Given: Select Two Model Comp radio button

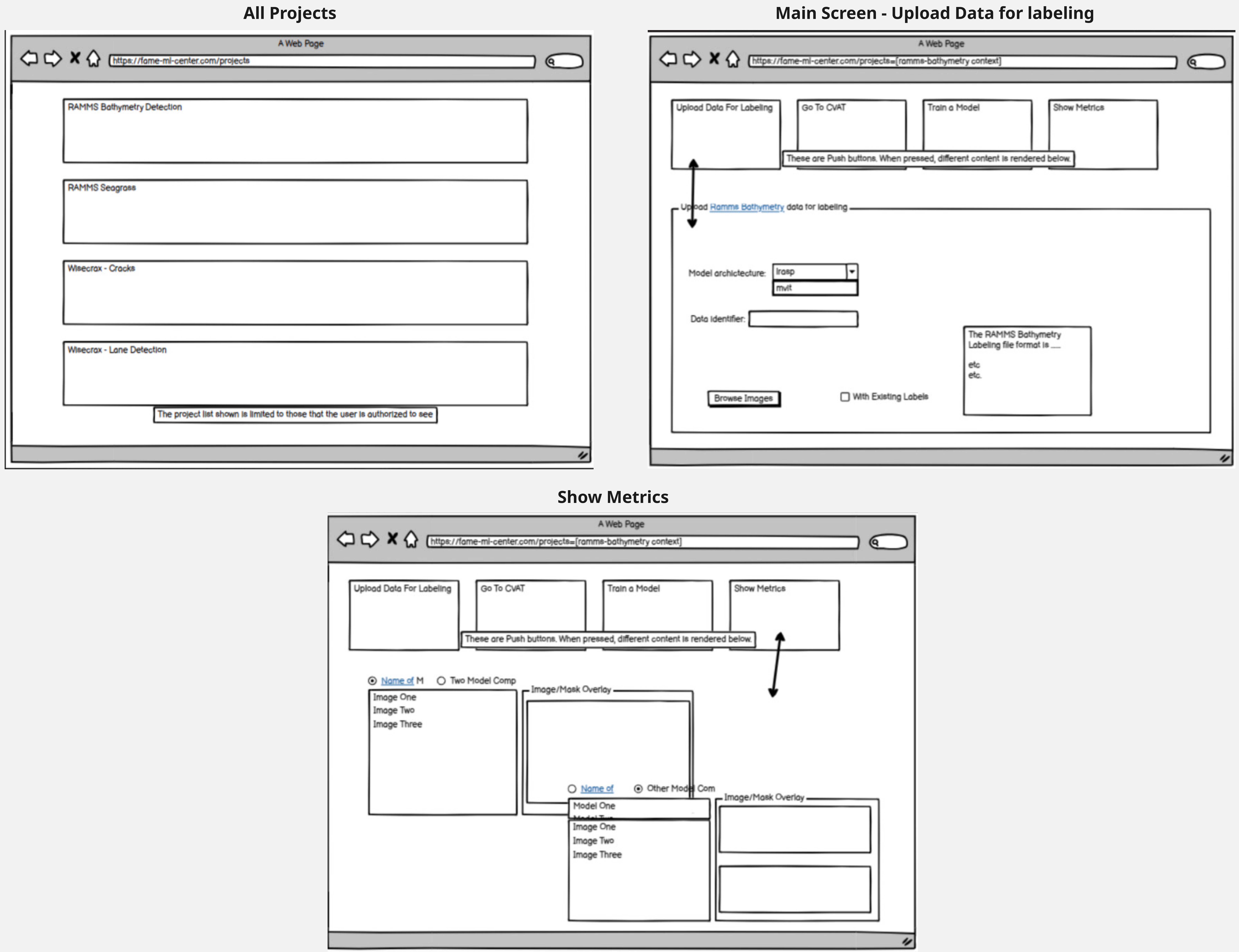Looking at the screenshot, I should (x=441, y=681).
